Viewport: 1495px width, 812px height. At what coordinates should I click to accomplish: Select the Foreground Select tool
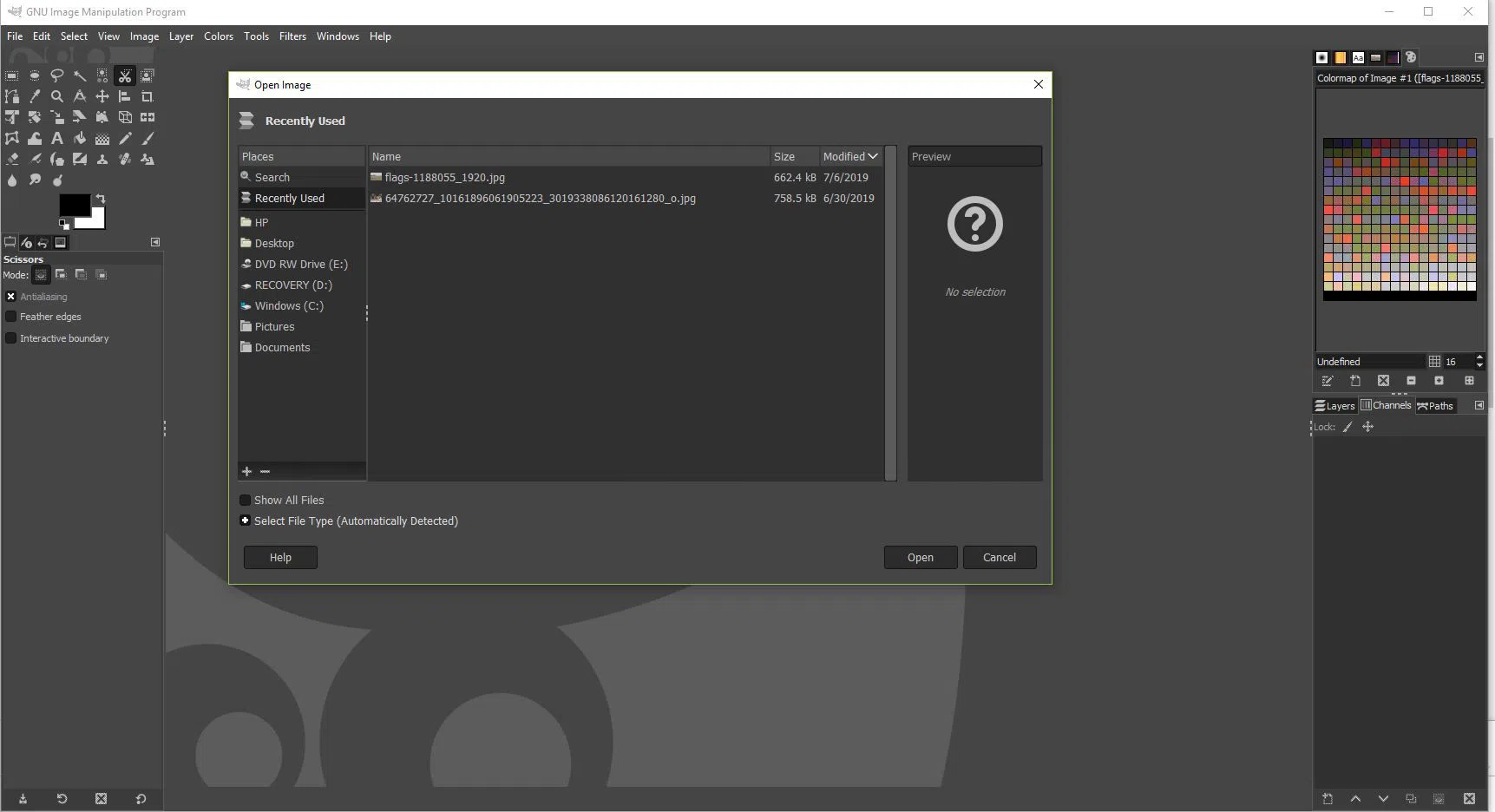pyautogui.click(x=148, y=76)
